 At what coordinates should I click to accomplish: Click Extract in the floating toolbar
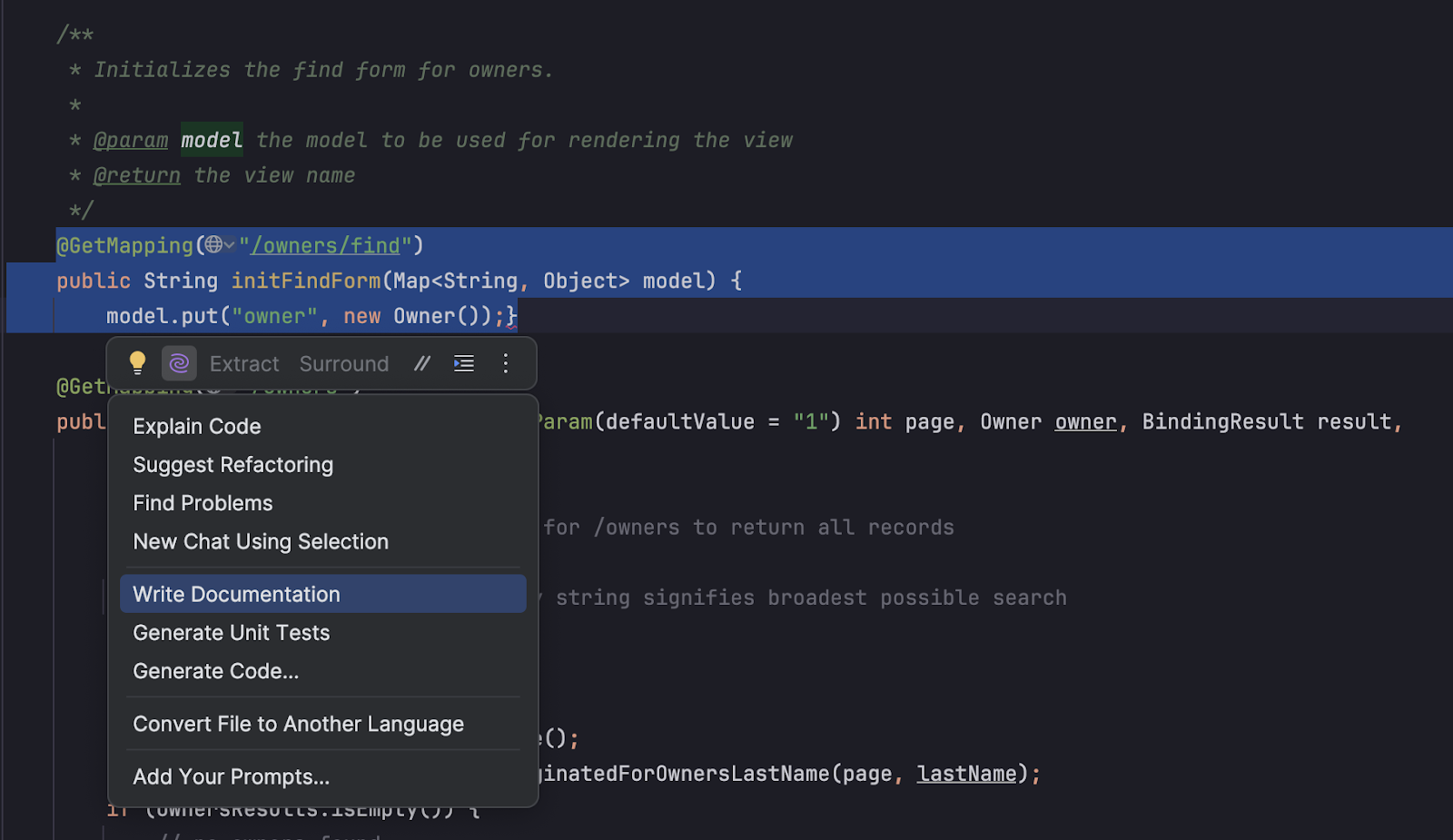coord(244,364)
